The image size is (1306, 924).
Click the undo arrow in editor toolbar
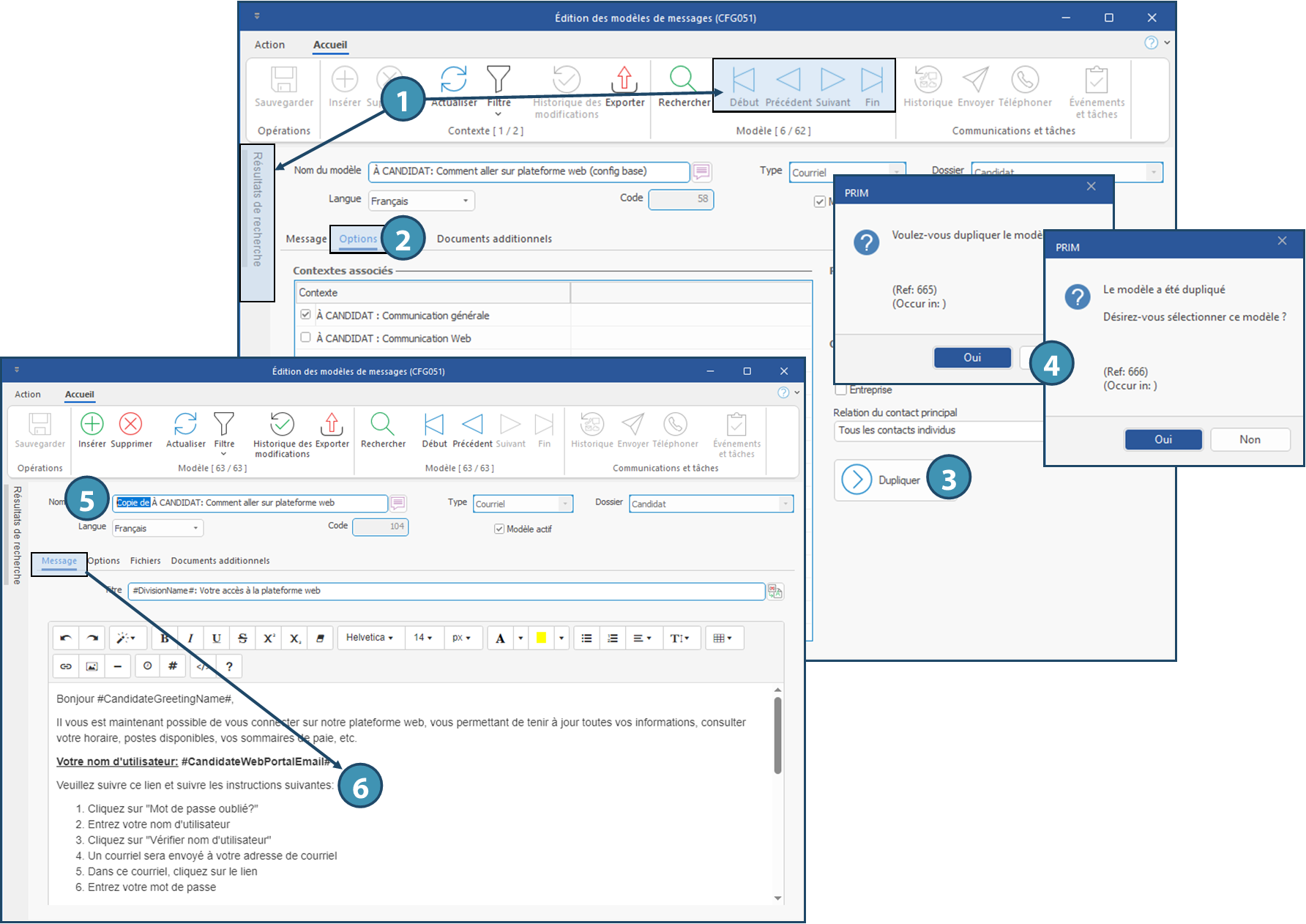[66, 638]
